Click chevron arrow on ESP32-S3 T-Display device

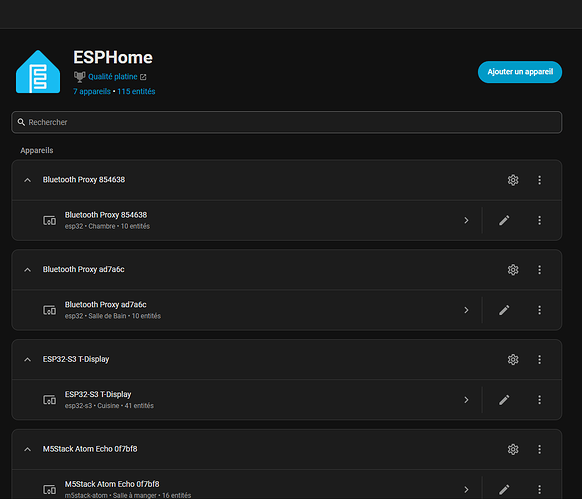[466, 400]
